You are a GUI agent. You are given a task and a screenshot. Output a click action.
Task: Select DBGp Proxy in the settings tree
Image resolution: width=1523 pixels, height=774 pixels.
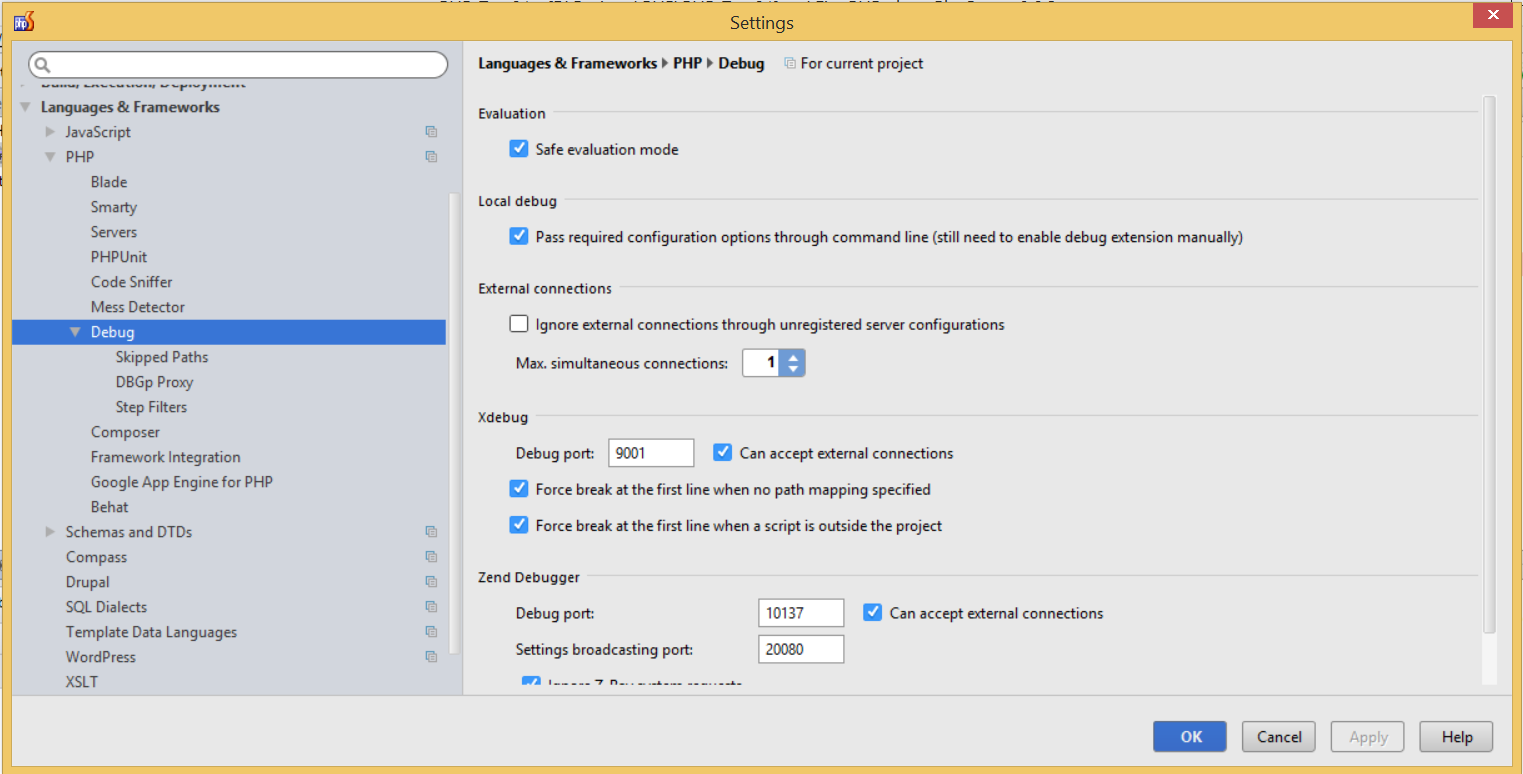tap(154, 382)
